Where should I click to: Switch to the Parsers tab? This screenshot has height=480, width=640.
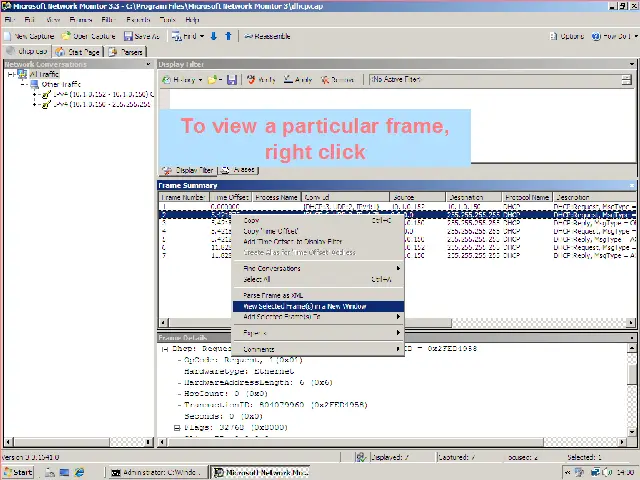pyautogui.click(x=125, y=52)
